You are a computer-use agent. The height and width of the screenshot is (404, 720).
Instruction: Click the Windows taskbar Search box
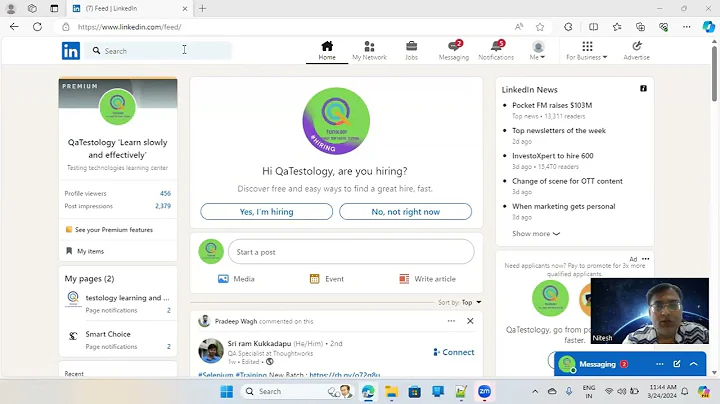click(x=298, y=392)
